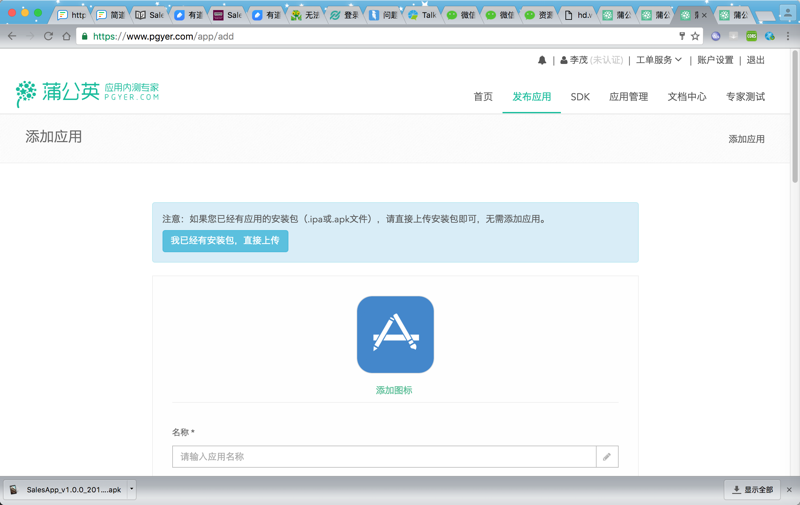Open 账户设置 link
800x505 pixels.
[x=715, y=60]
